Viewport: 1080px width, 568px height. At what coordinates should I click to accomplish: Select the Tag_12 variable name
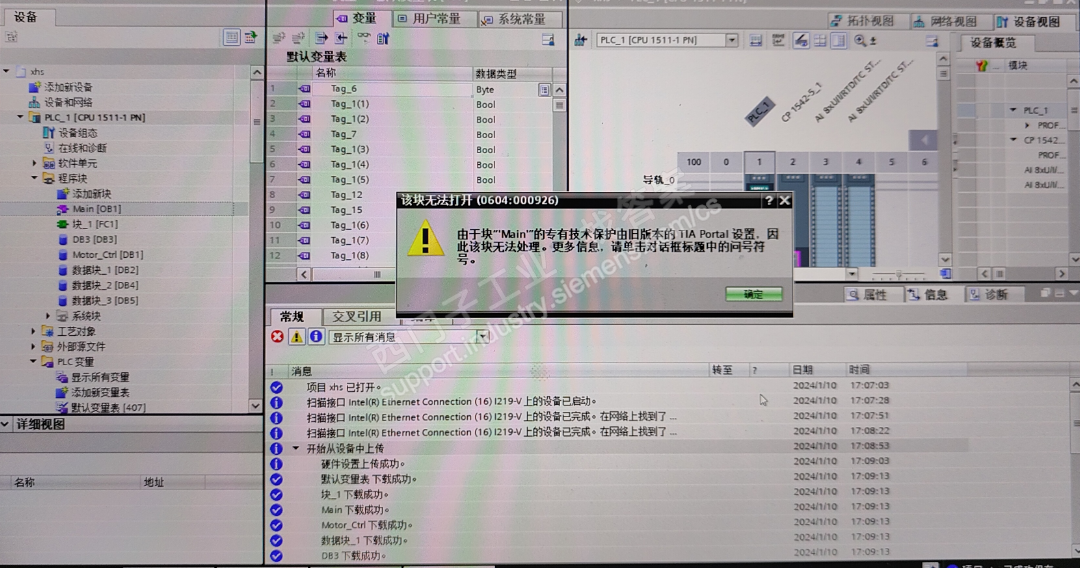(x=346, y=195)
